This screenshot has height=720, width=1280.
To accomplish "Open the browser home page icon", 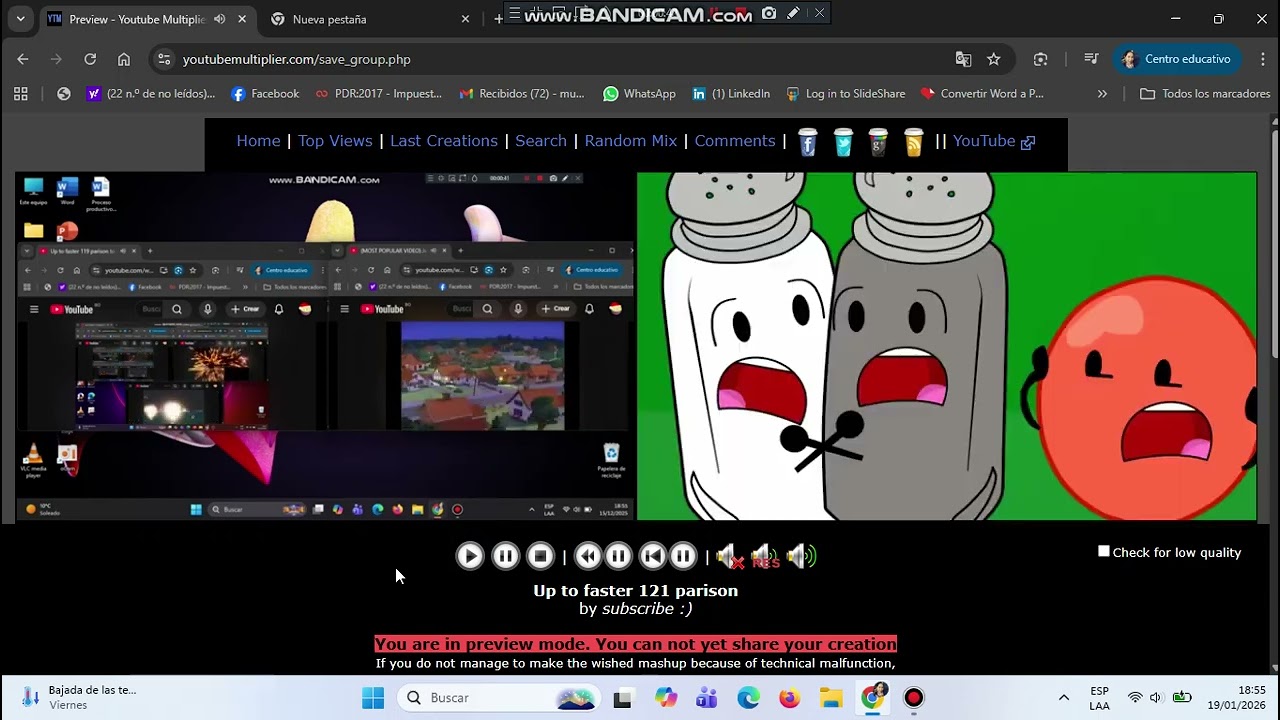I will tap(124, 59).
